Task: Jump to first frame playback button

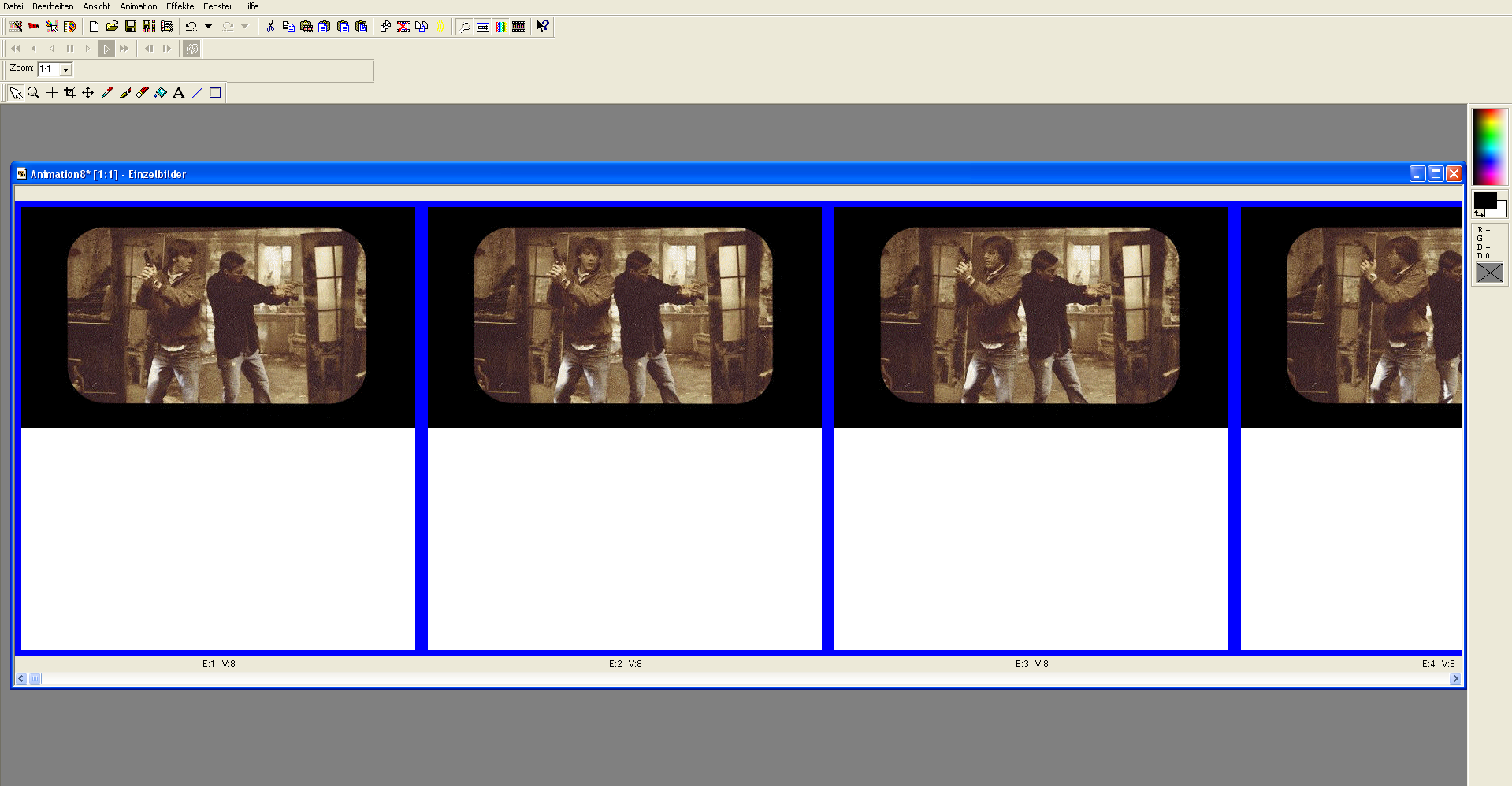Action: (x=16, y=49)
